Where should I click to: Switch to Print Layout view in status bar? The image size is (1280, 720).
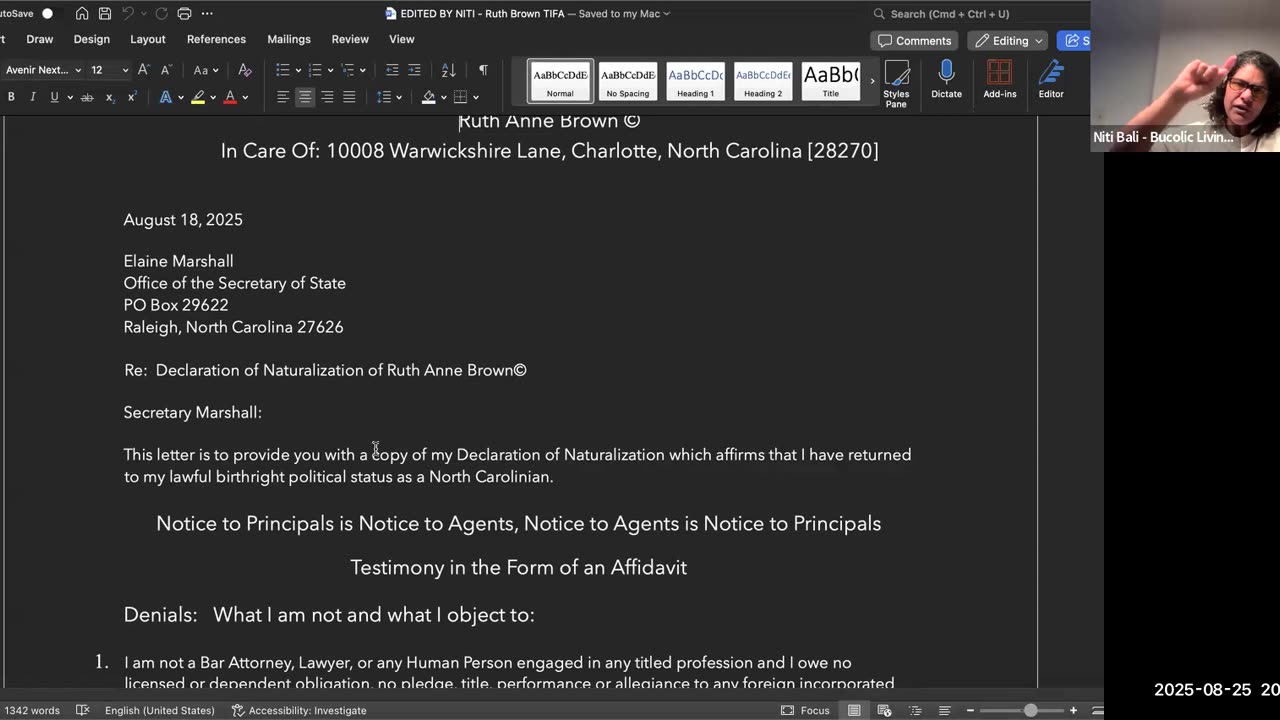854,710
